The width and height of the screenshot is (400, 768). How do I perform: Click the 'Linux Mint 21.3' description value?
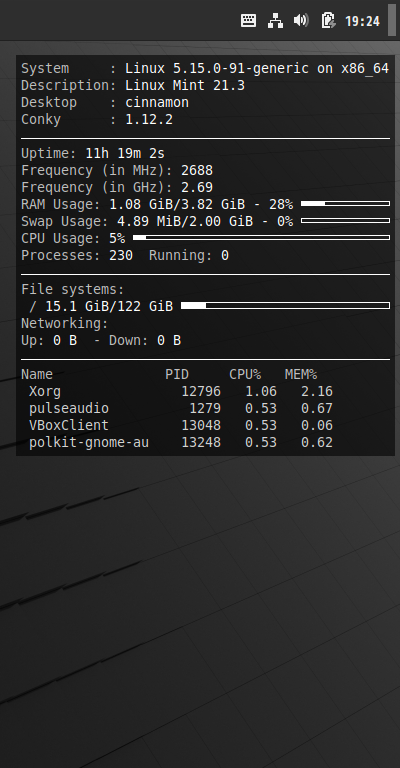point(185,85)
